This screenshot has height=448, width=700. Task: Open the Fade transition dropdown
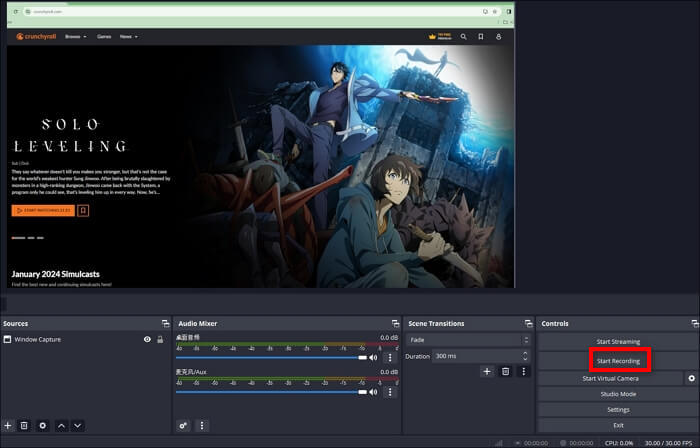[468, 340]
